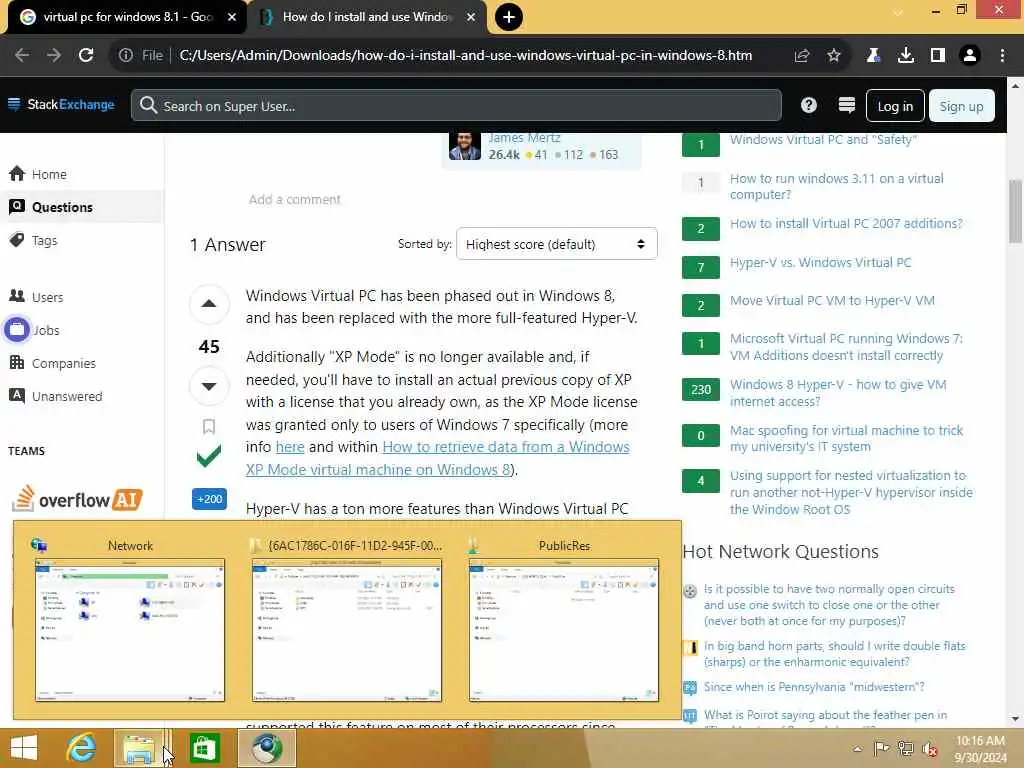1024x768 pixels.
Task: Open the Chrome three-dot menu
Action: click(1002, 56)
